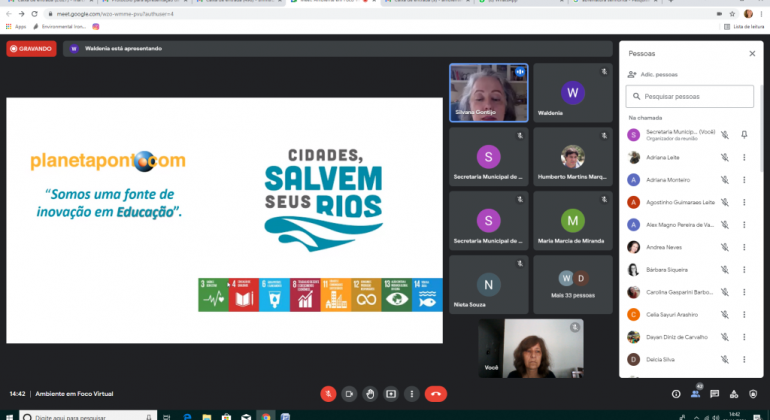Open the Chrome profile avatar
The width and height of the screenshot is (770, 420).
coord(748,14)
